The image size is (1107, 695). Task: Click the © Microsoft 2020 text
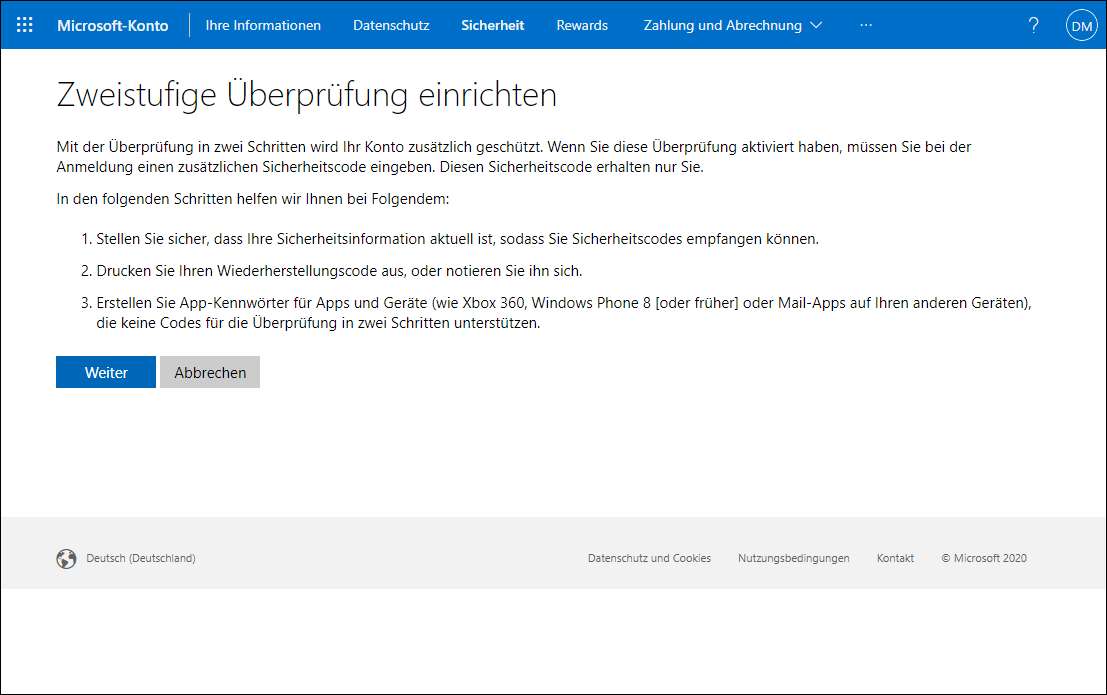point(984,558)
